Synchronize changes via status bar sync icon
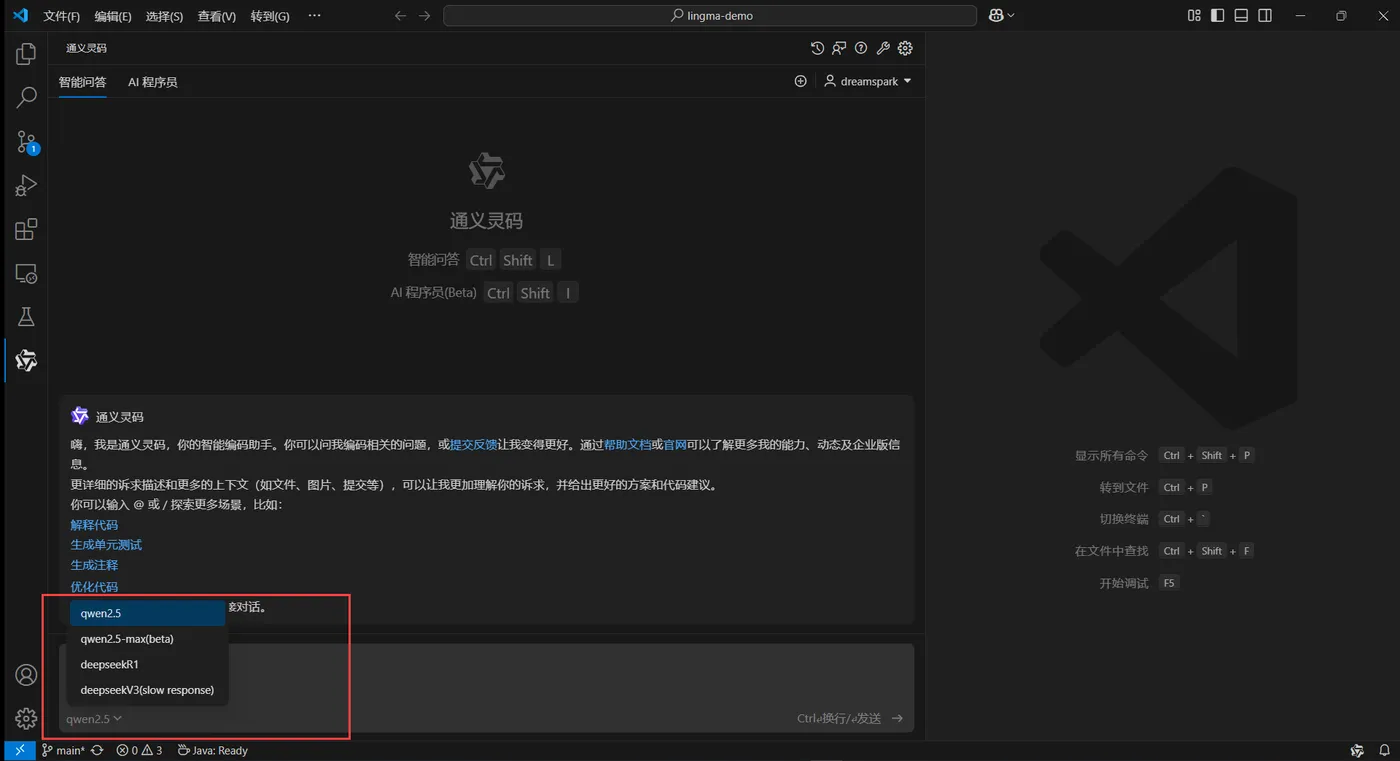The height and width of the screenshot is (761, 1400). 97,750
